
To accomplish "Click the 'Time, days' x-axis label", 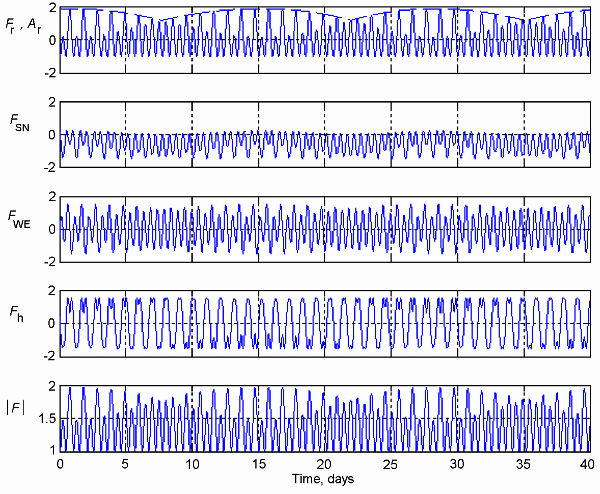I will click(323, 479).
